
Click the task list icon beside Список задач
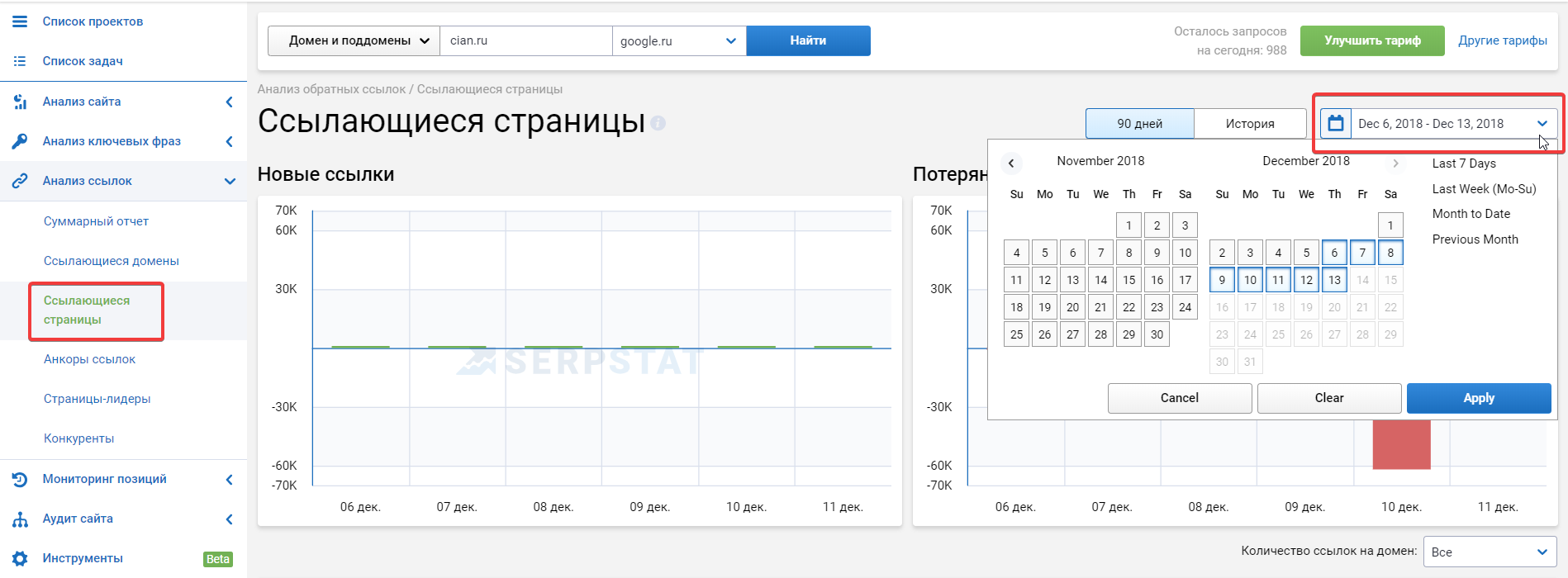(x=20, y=61)
